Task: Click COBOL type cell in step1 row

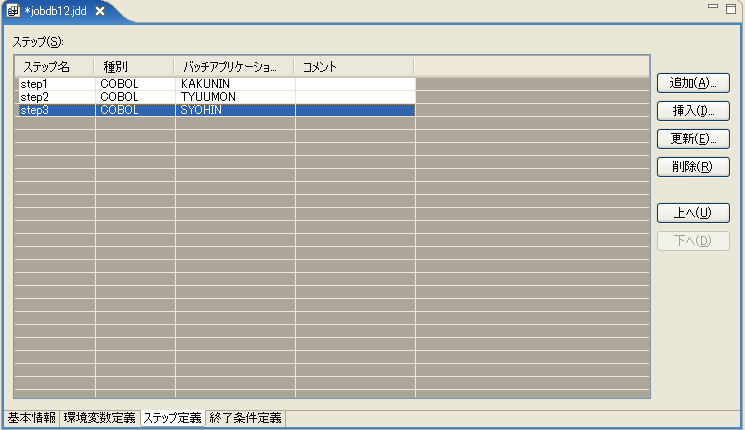Action: (135, 84)
